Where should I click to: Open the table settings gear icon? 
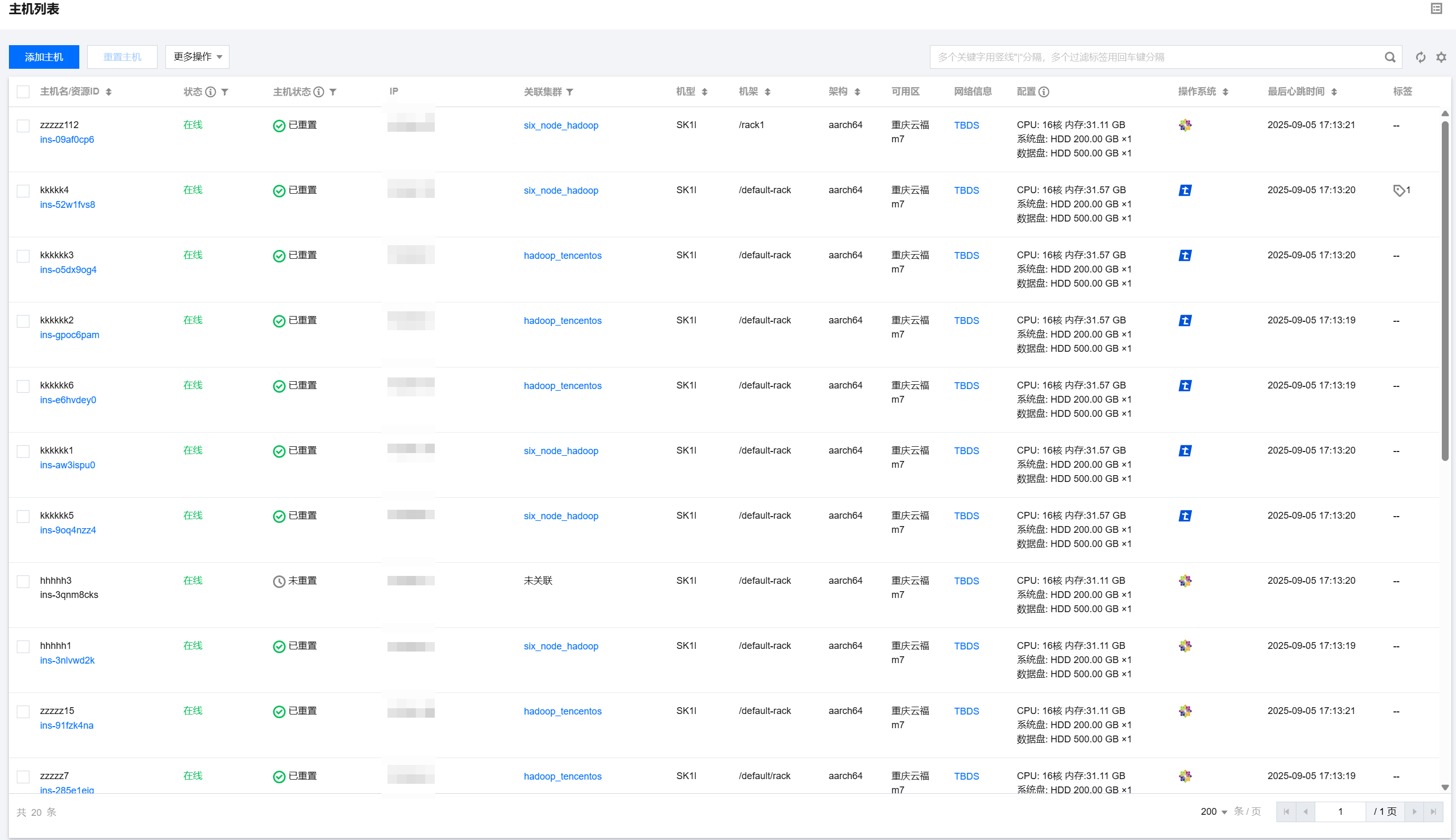tap(1441, 57)
